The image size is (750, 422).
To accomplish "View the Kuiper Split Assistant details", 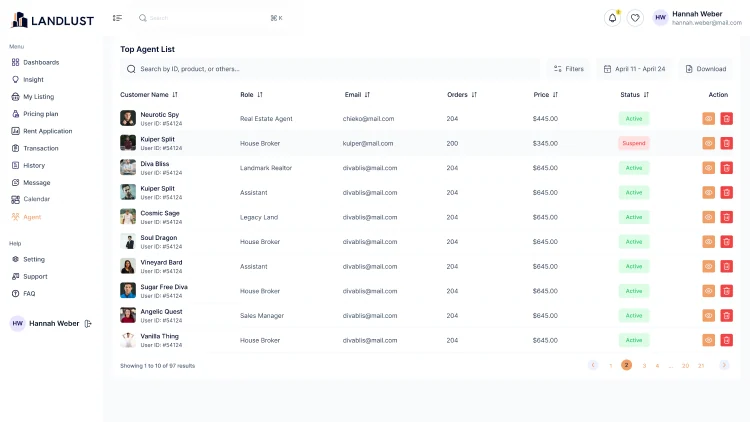I will [x=708, y=192].
